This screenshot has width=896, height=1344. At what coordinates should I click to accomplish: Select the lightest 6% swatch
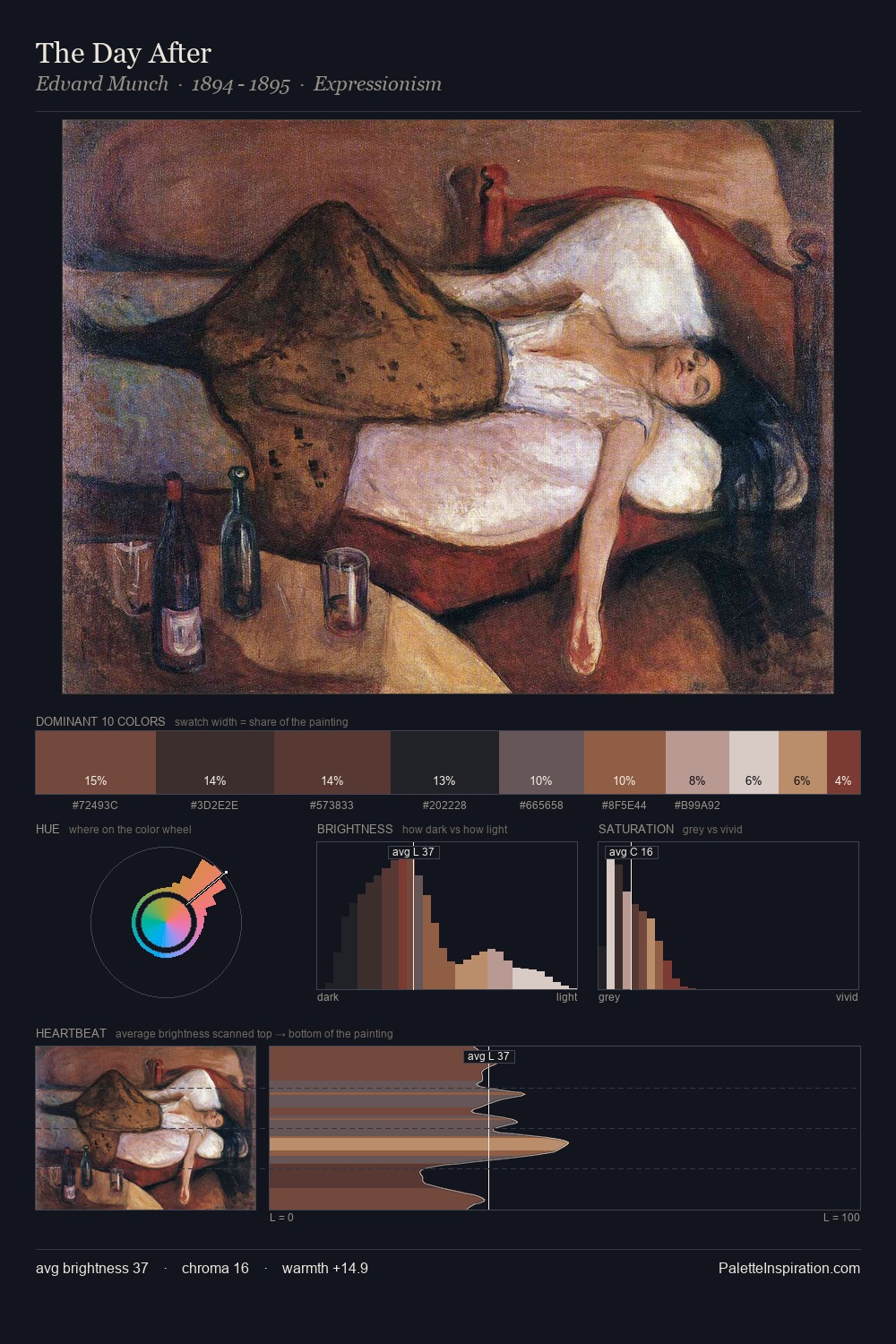(x=754, y=762)
